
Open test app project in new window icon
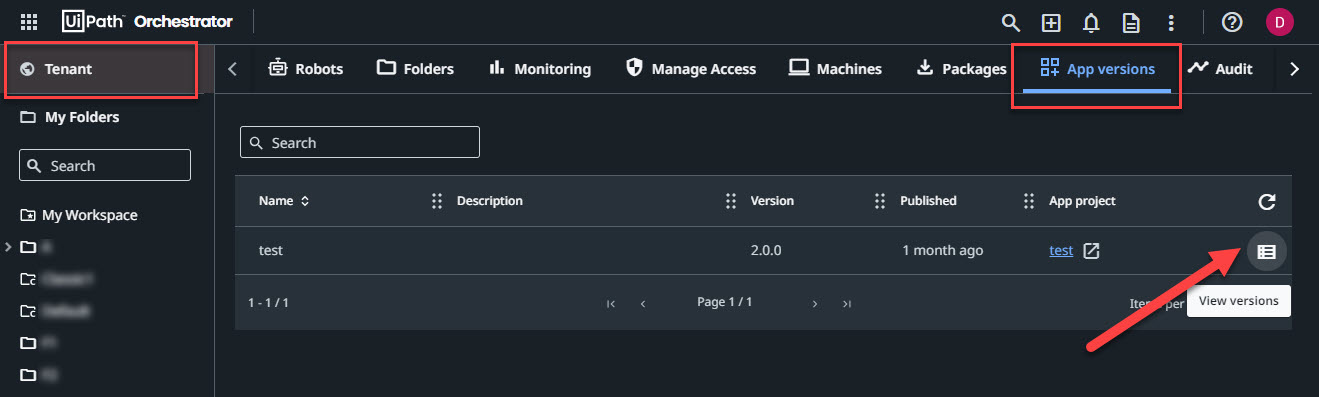click(x=1092, y=251)
